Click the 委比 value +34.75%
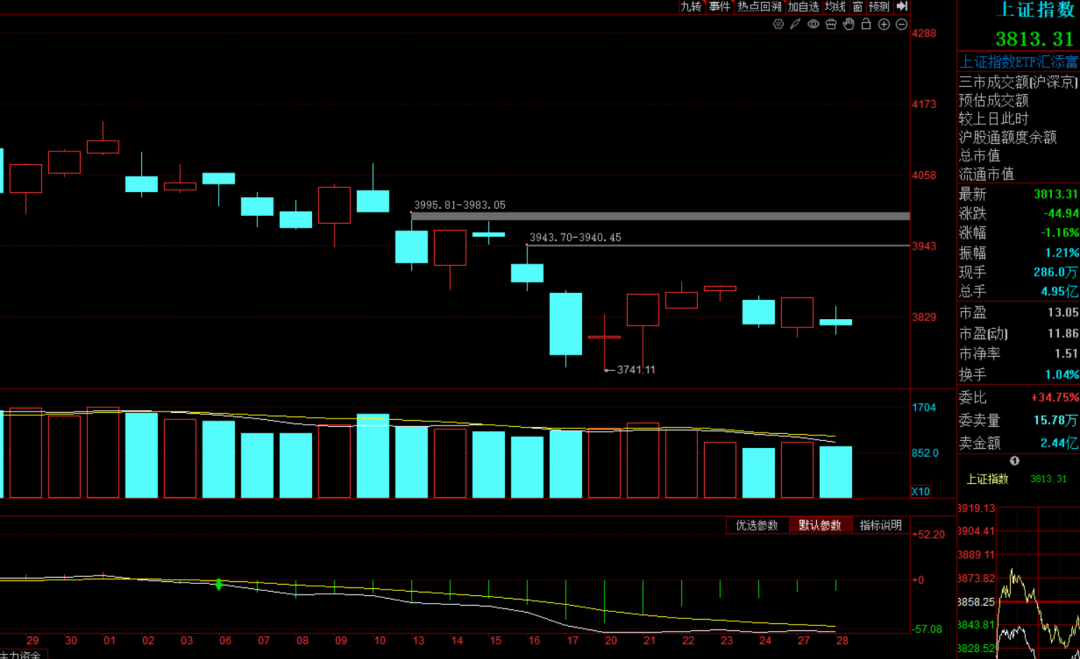The height and width of the screenshot is (659, 1080). tap(1055, 397)
